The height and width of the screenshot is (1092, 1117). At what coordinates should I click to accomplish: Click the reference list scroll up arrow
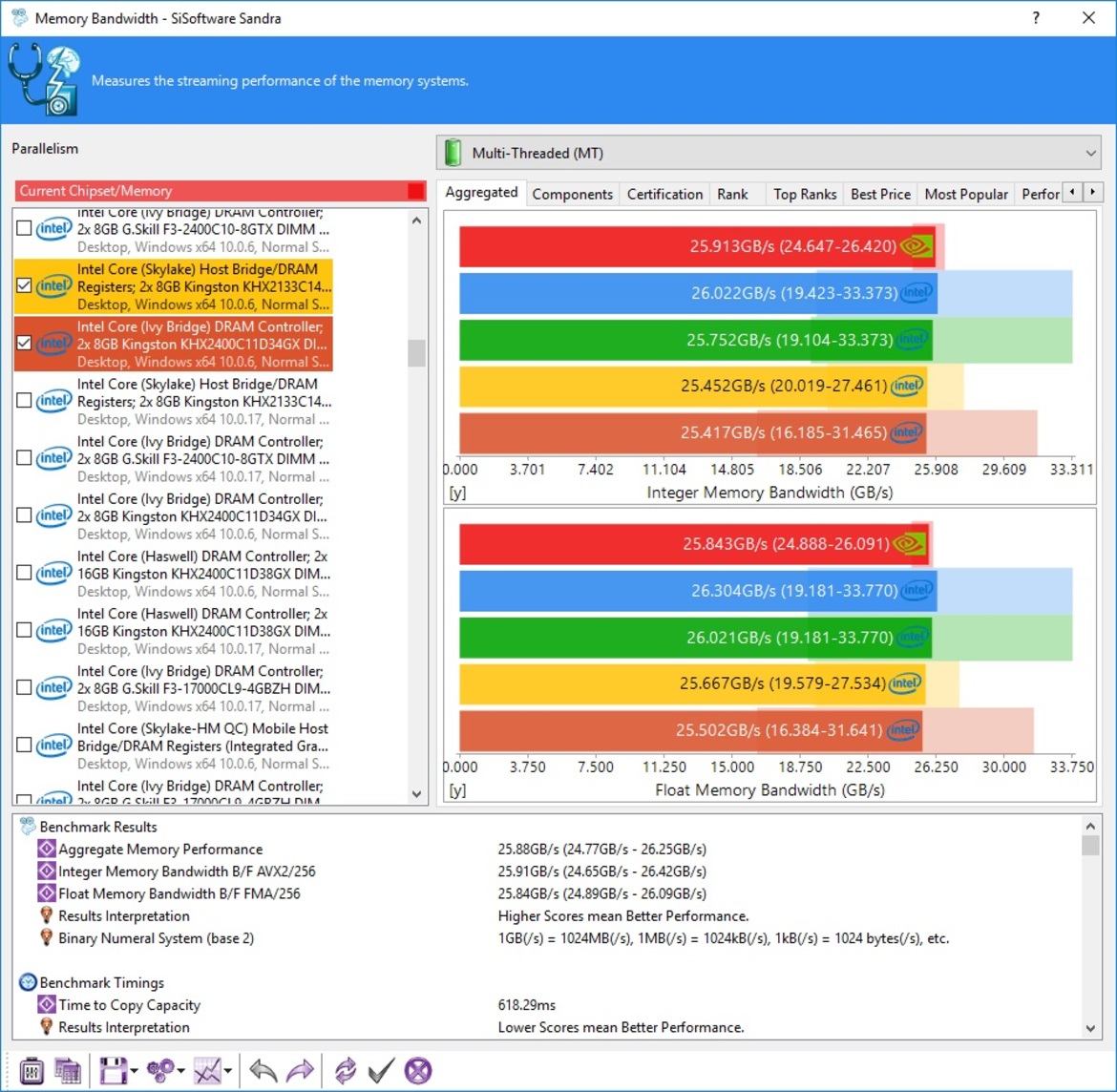coord(417,220)
